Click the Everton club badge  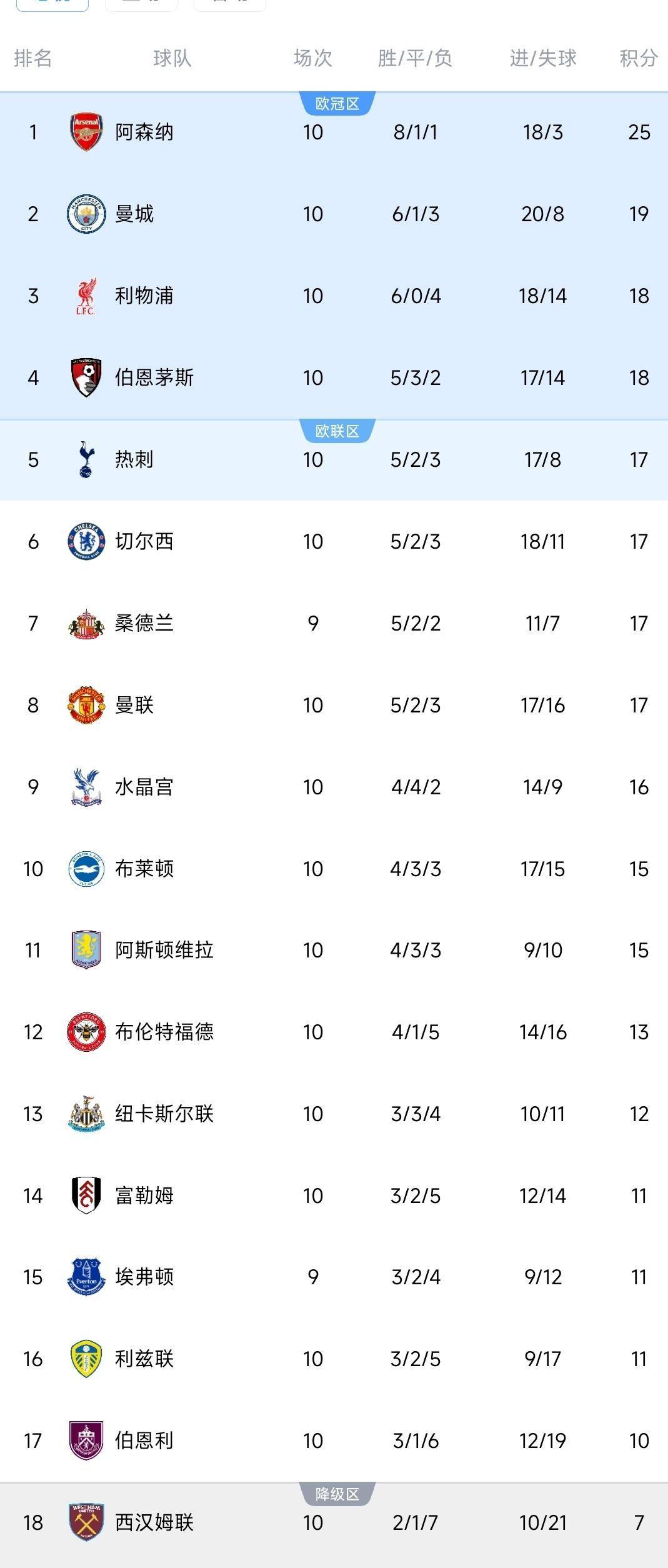pos(86,1277)
